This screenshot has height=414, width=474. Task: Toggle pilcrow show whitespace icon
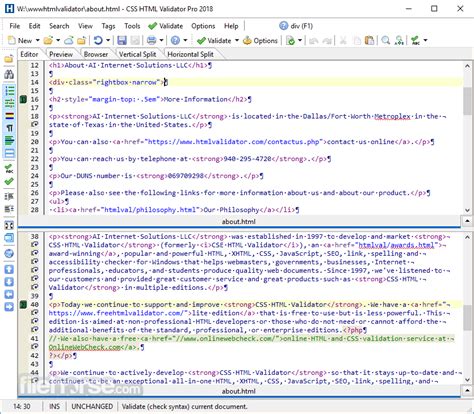click(x=9, y=128)
